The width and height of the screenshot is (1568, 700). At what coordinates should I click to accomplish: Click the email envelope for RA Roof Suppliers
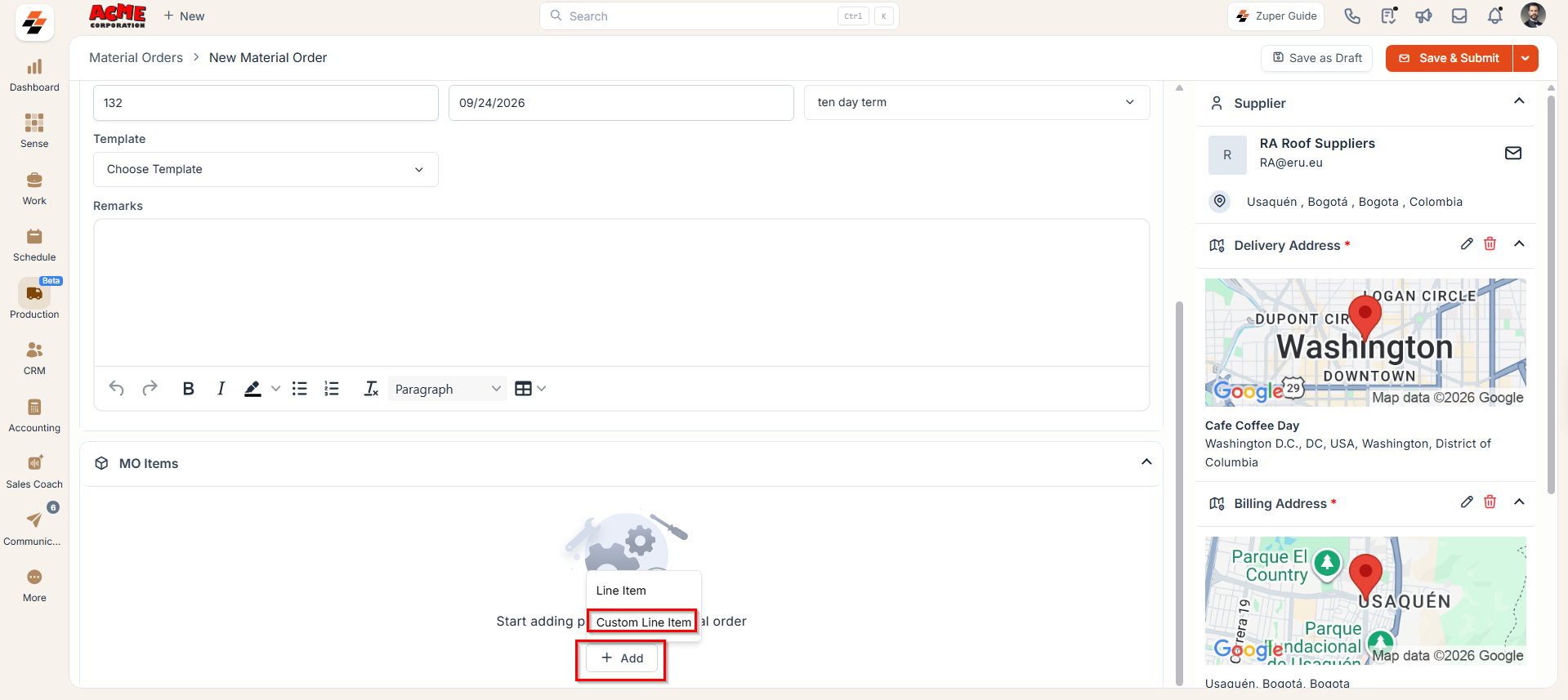(1513, 153)
